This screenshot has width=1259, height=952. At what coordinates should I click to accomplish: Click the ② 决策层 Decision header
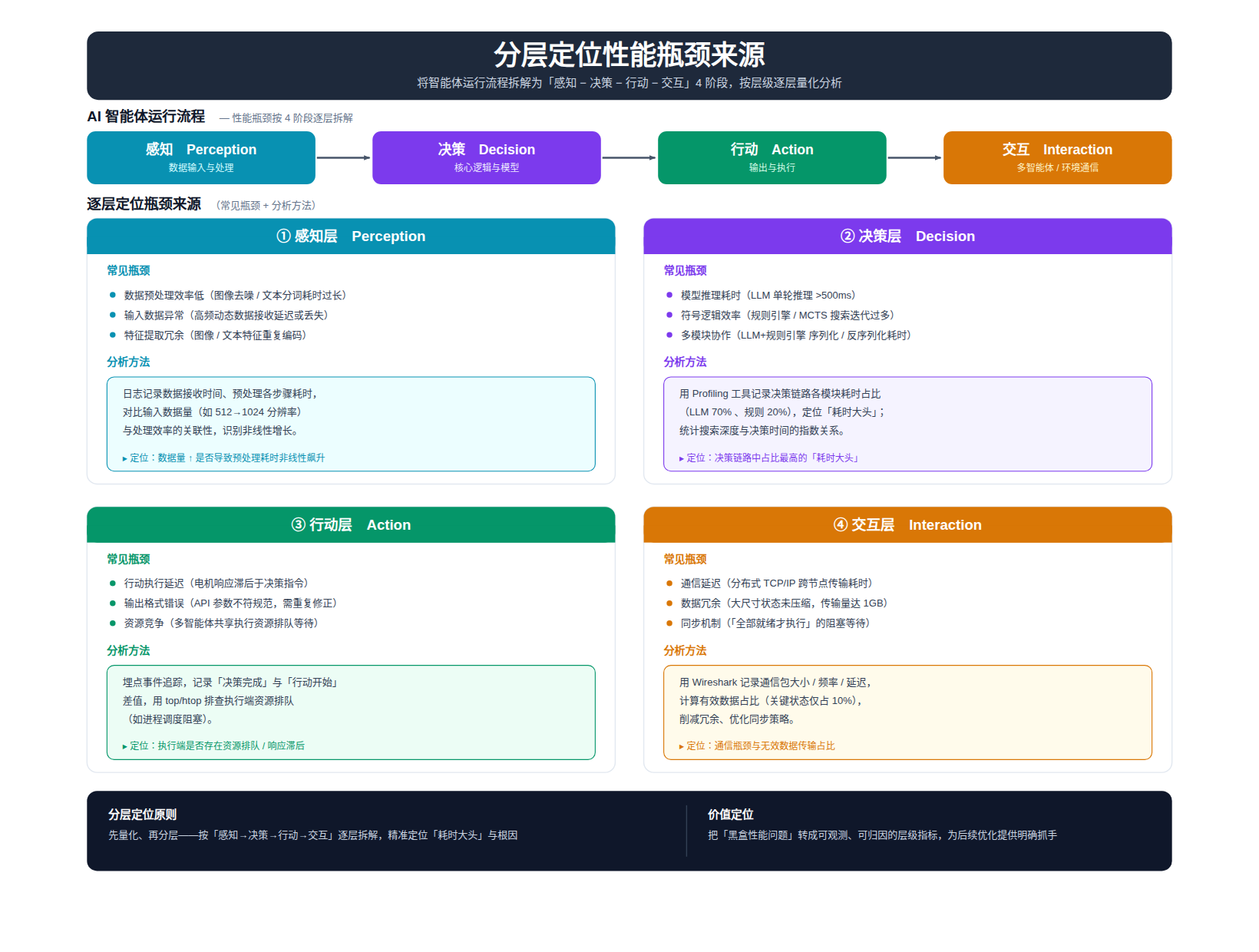[x=907, y=236]
